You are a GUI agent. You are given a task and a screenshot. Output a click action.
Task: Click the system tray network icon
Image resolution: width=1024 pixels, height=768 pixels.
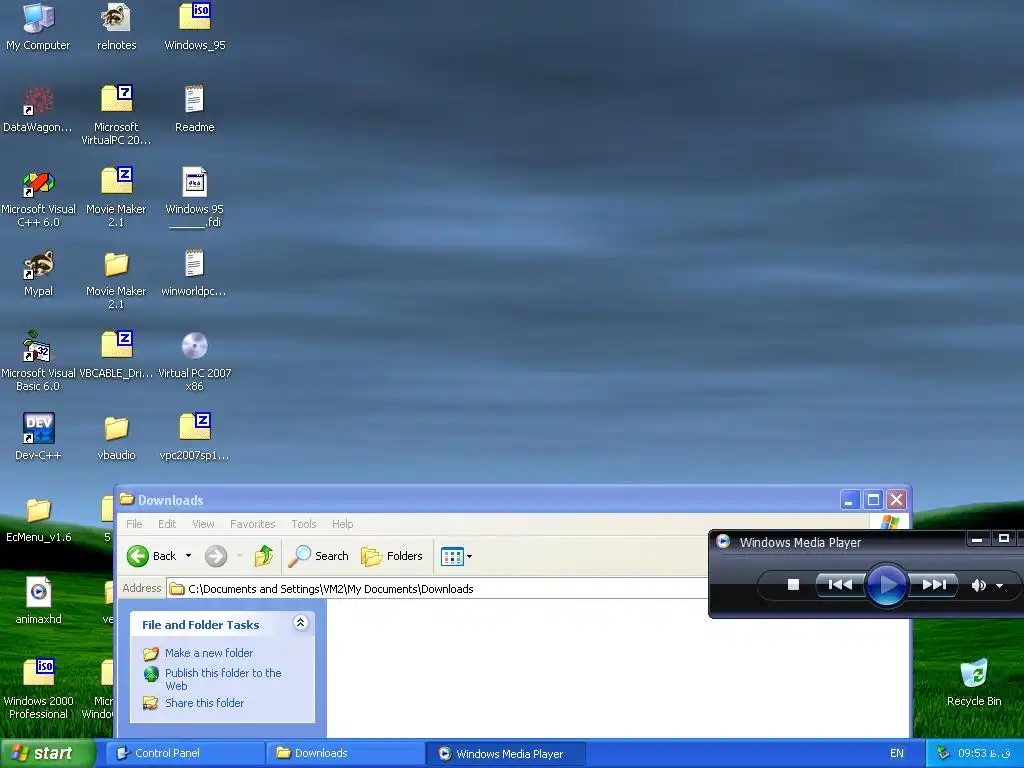[942, 754]
